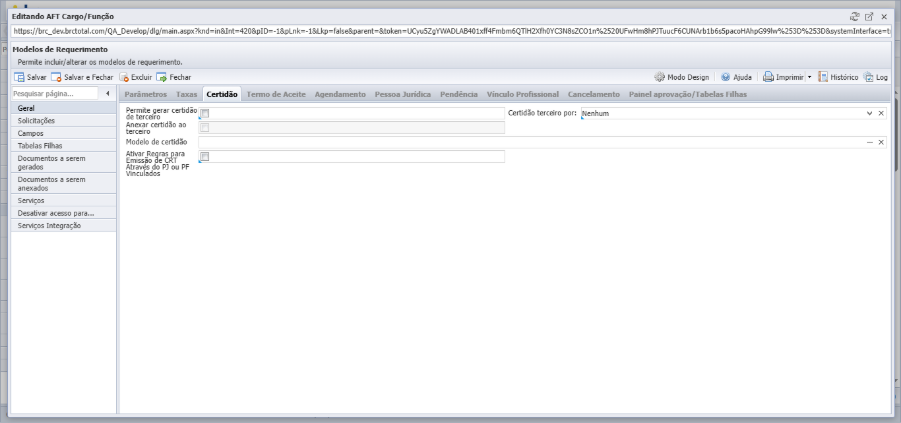Enable Ativar Regras para Emissão de CRT checkbox
The width and height of the screenshot is (901, 423).
(x=205, y=156)
